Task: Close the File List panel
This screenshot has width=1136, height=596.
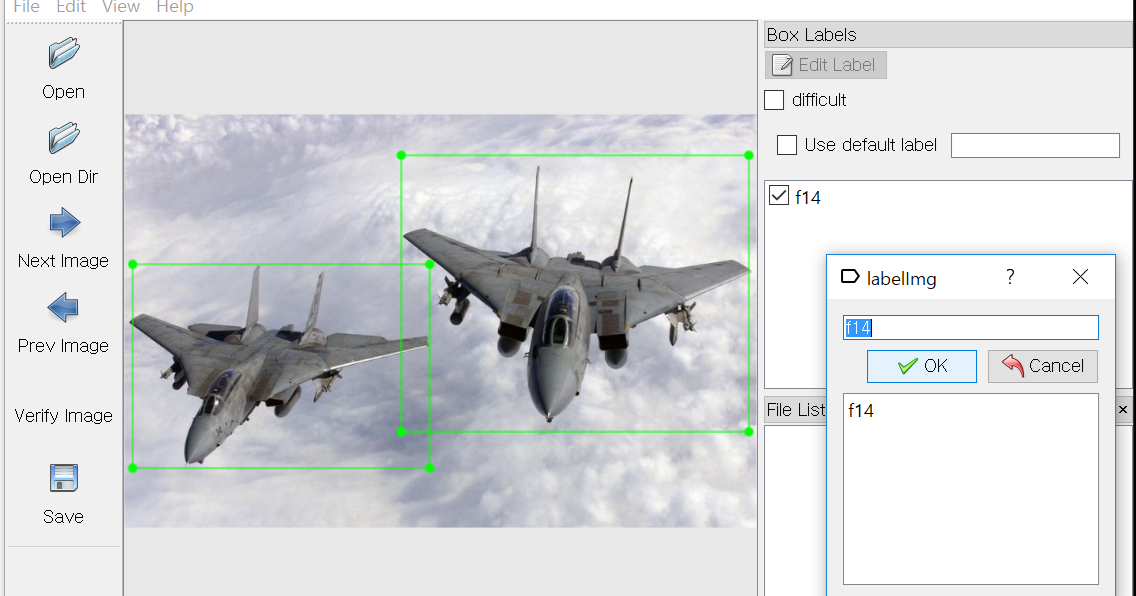Action: 1123,410
